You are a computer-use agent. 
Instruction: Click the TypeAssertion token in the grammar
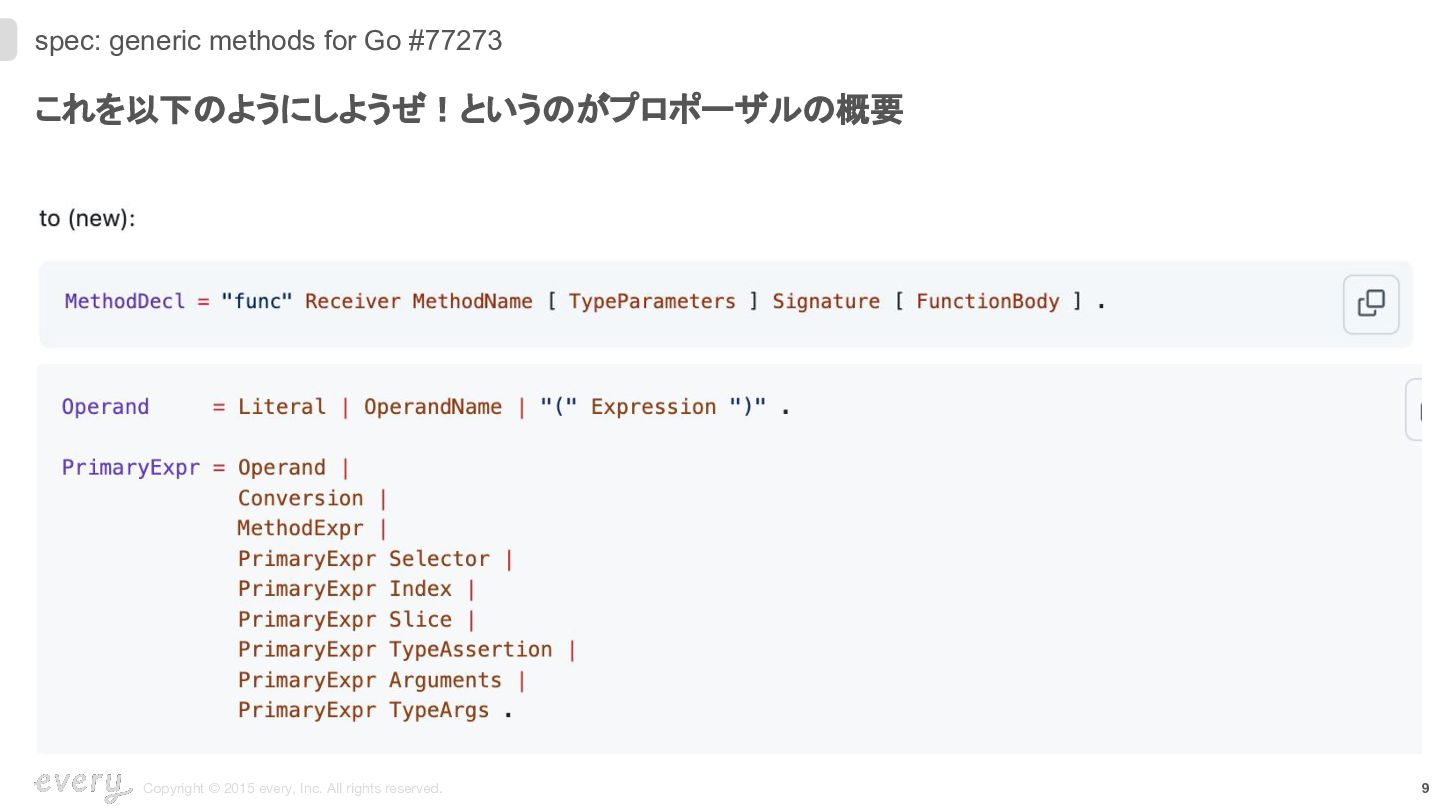[470, 650]
